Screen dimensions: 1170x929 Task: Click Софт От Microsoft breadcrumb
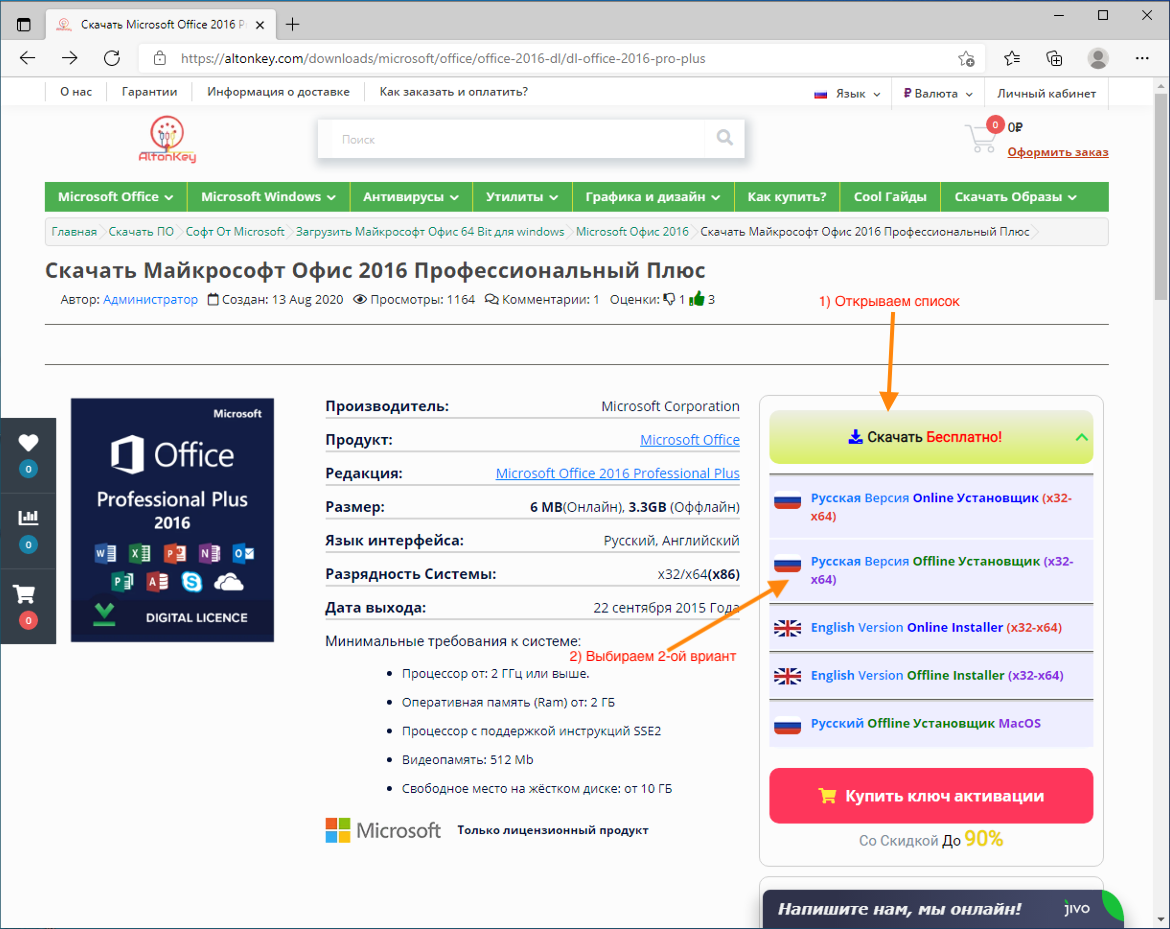[235, 231]
